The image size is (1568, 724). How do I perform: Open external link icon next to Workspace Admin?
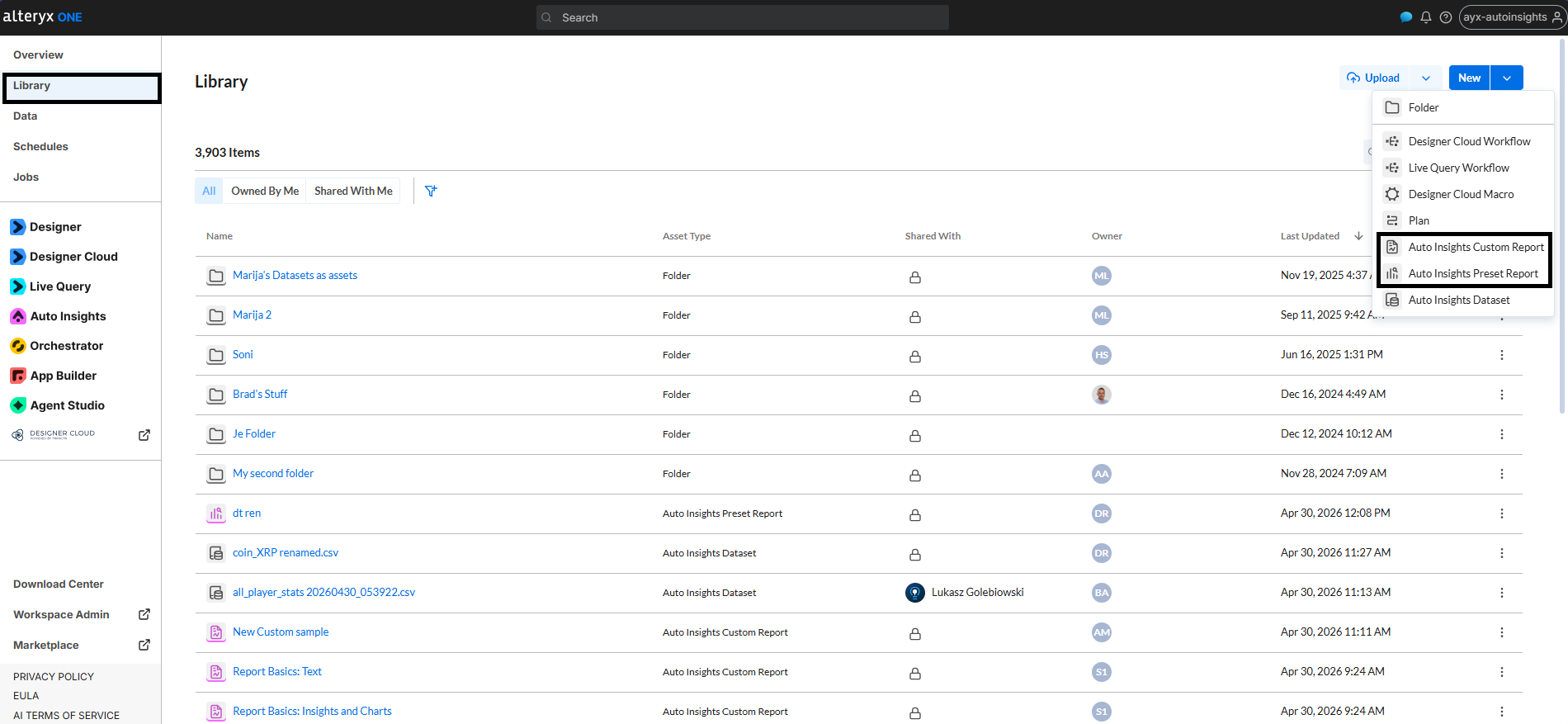click(x=144, y=614)
